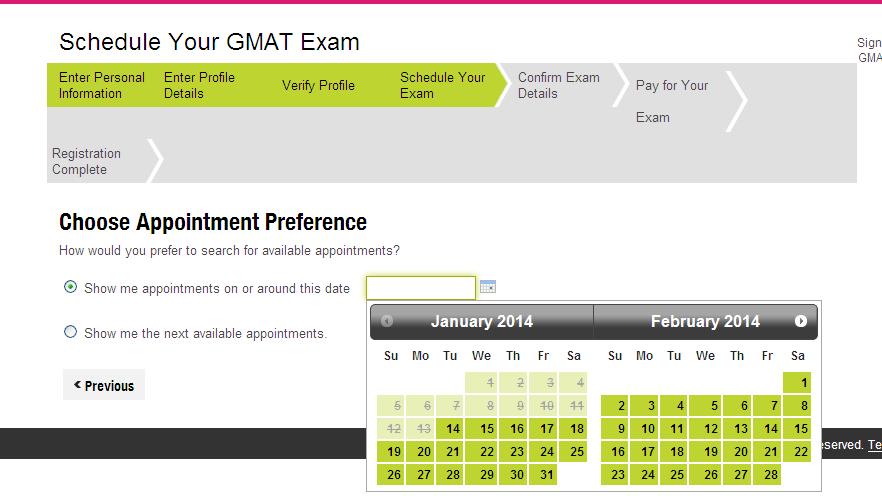
Task: Select the 'Schedule Your Exam' step
Action: tap(442, 85)
